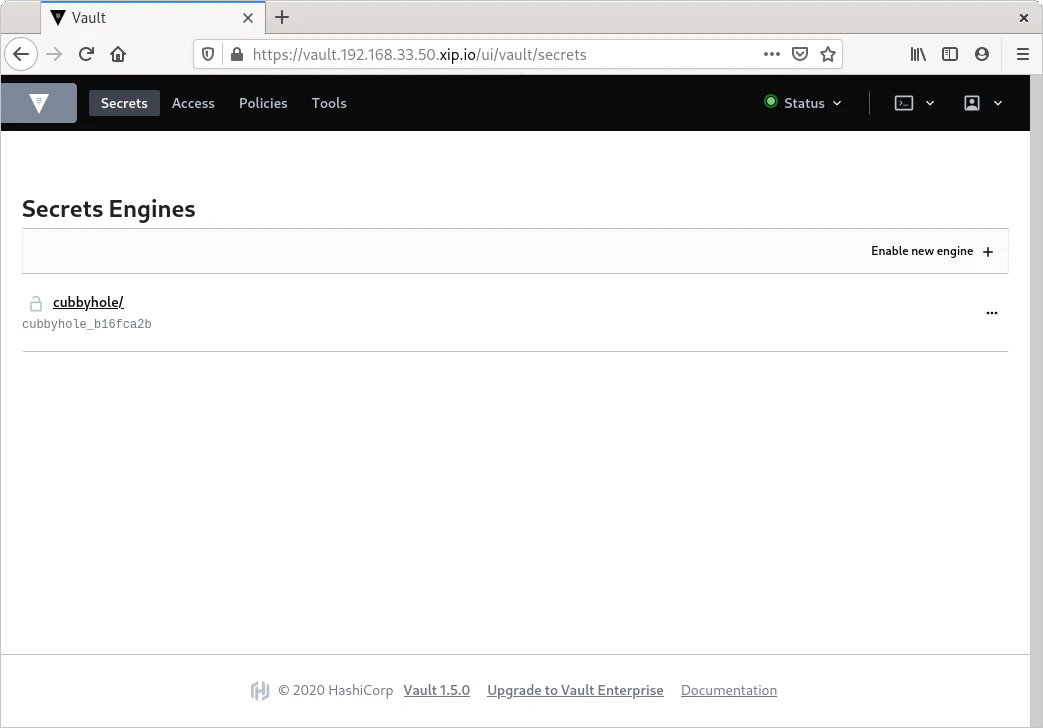Close the browser window
Viewport: 1043px width, 728px height.
pos(1024,18)
